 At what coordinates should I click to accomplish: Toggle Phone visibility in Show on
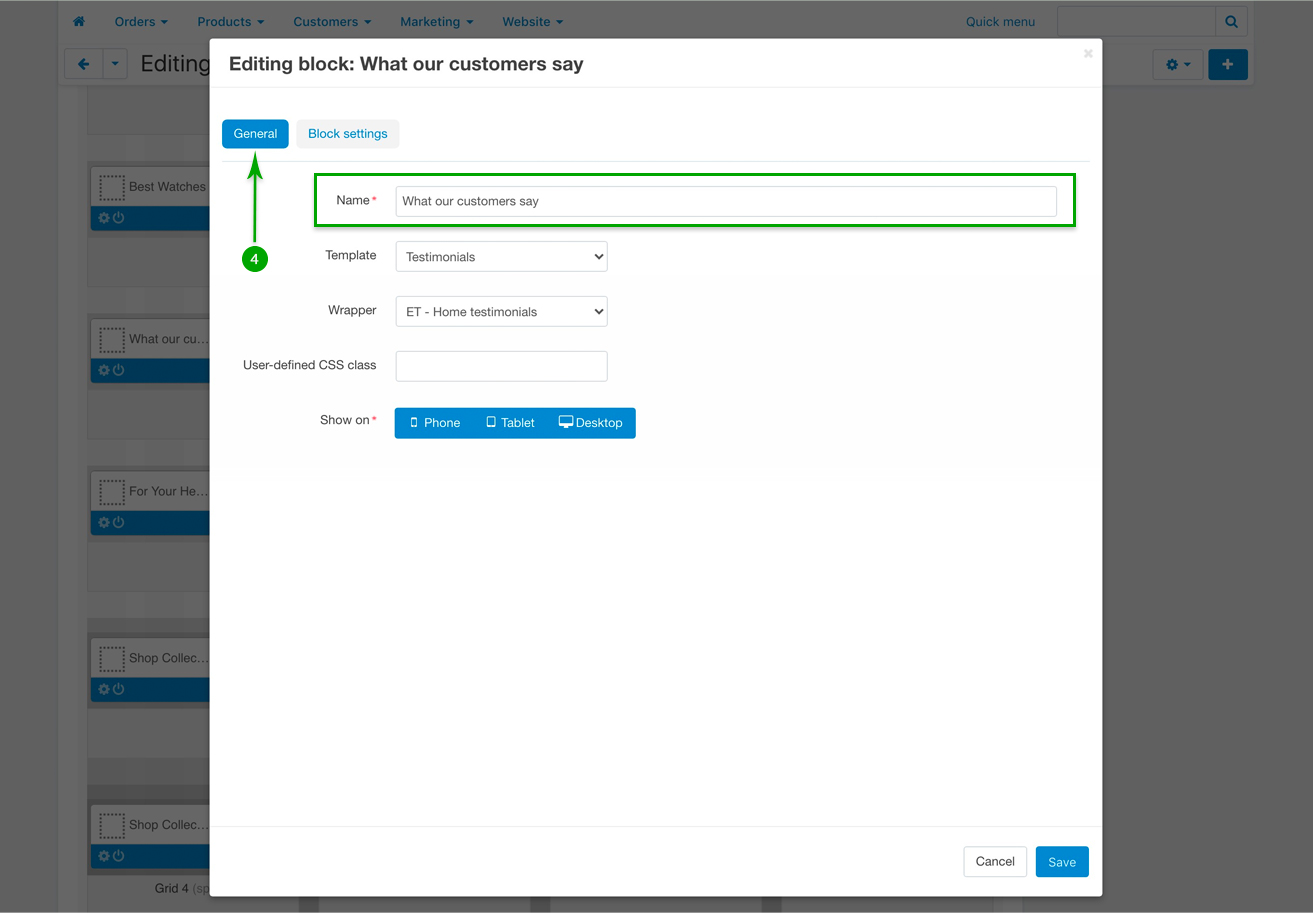[435, 423]
